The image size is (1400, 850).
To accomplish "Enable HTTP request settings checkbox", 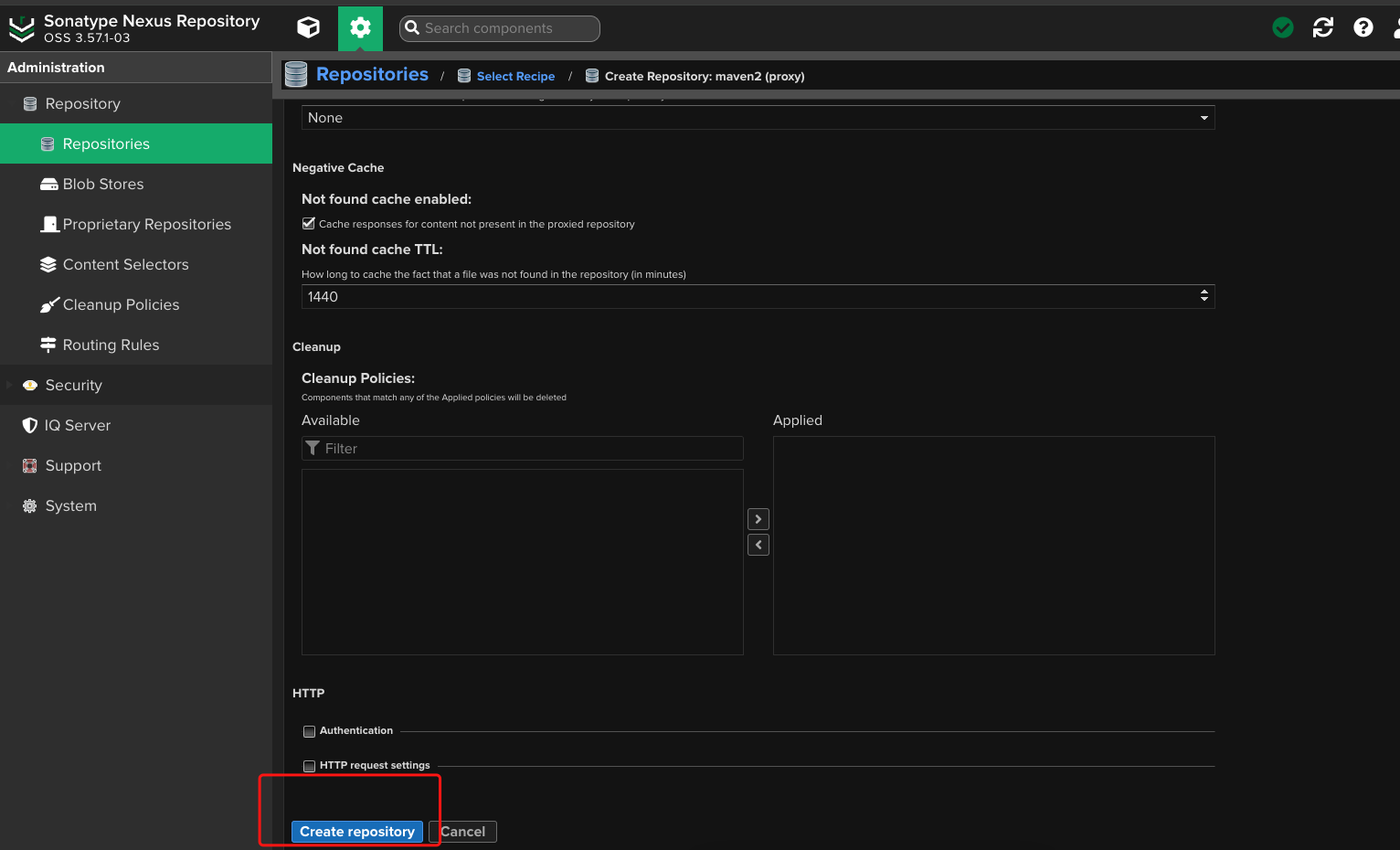I will point(309,766).
